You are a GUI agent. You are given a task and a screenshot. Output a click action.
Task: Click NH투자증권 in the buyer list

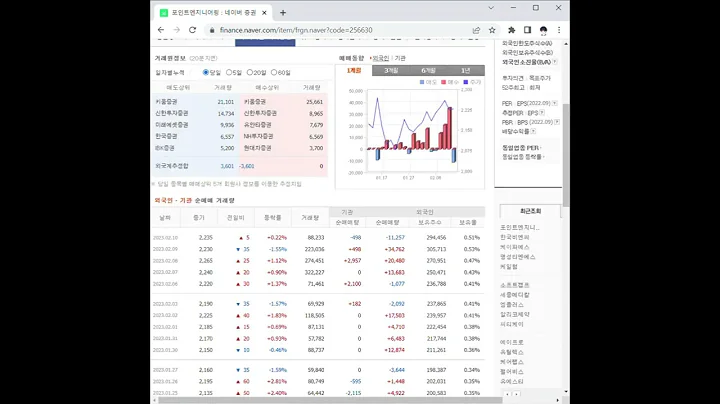259,136
